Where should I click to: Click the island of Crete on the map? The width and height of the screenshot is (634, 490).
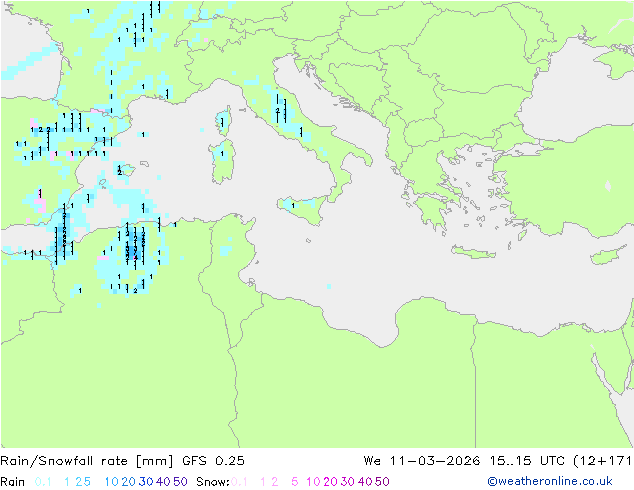coord(474,252)
